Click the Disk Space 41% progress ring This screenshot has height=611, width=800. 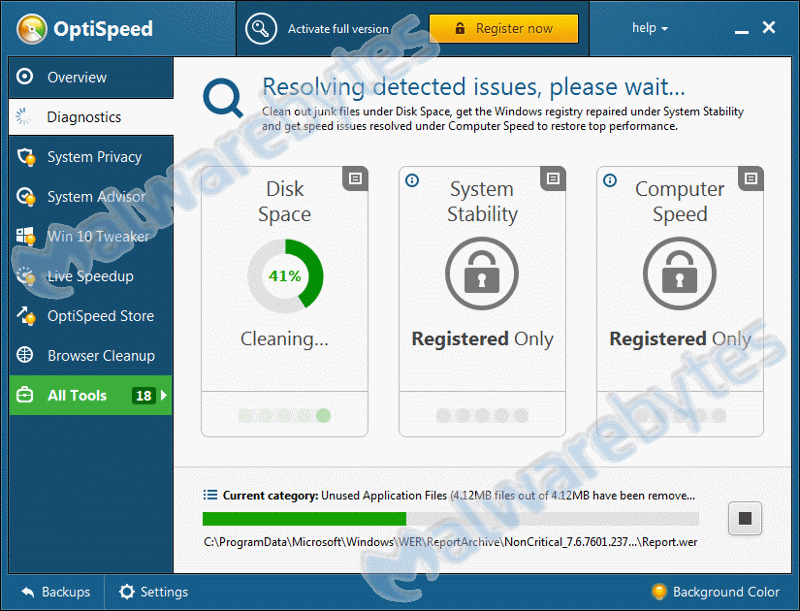(x=285, y=276)
